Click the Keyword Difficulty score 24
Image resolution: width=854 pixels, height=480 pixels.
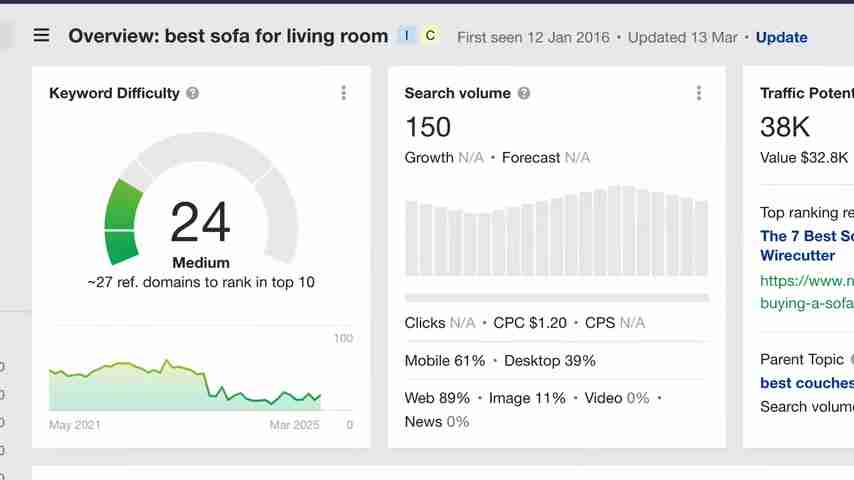click(200, 222)
